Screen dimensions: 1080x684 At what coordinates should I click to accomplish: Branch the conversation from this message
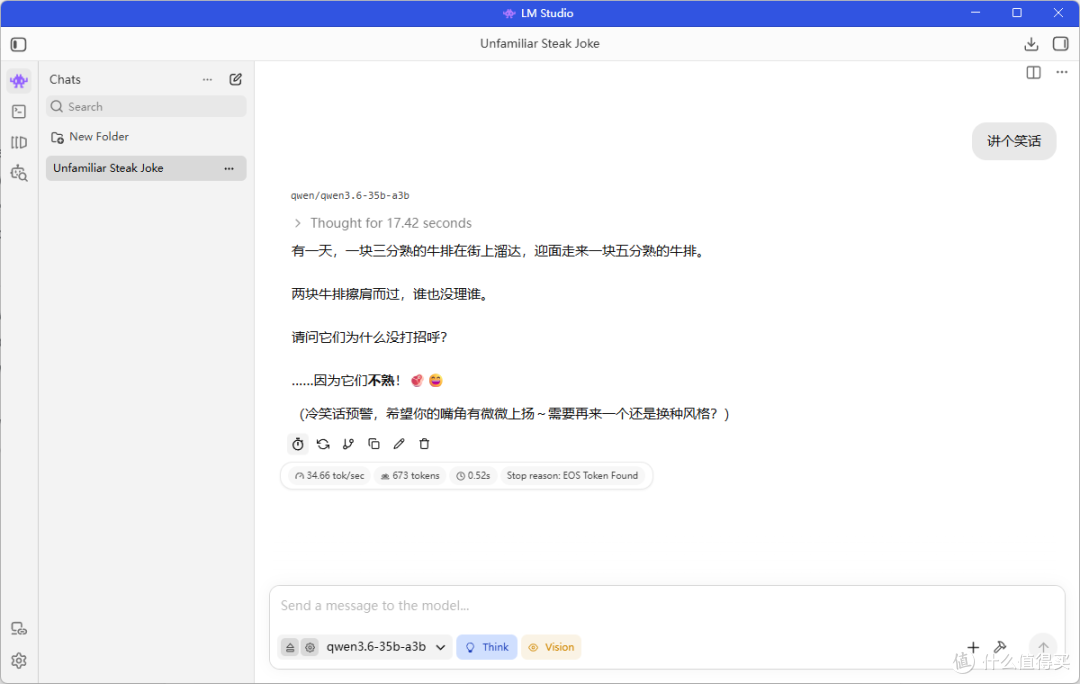[x=349, y=444]
